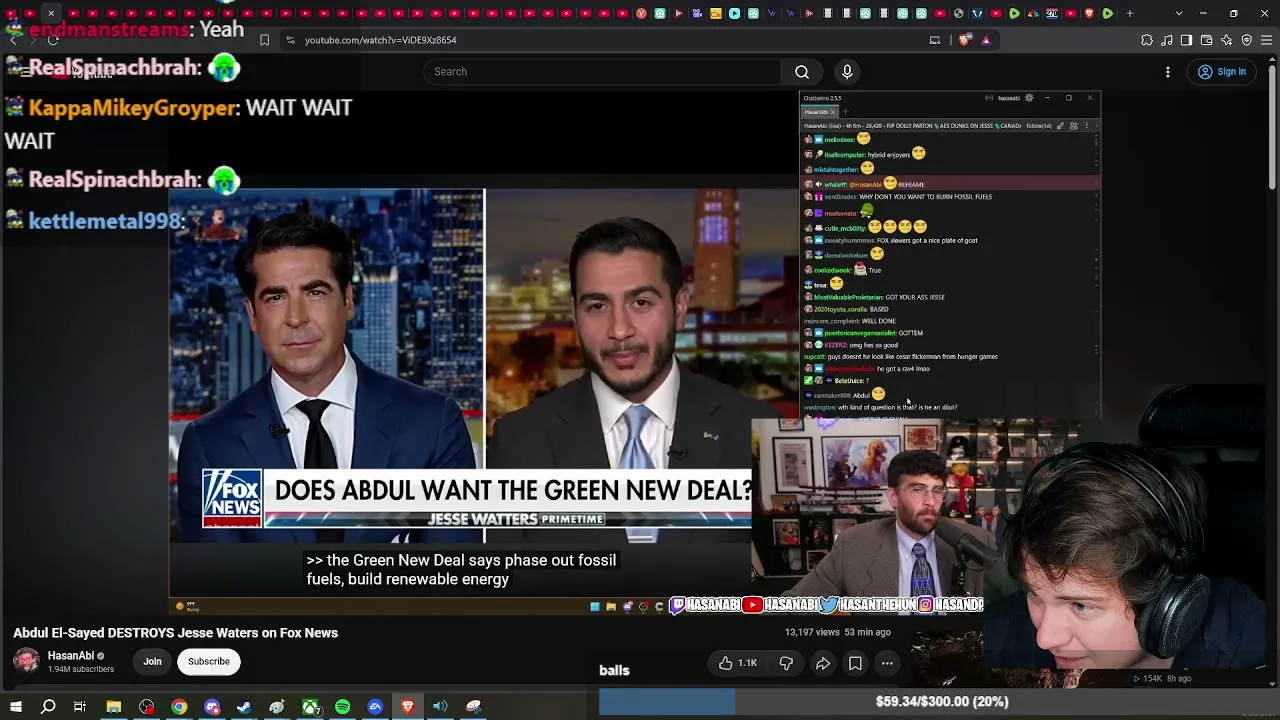Open Spotify from the taskbar
This screenshot has height=720, width=1280.
342,707
